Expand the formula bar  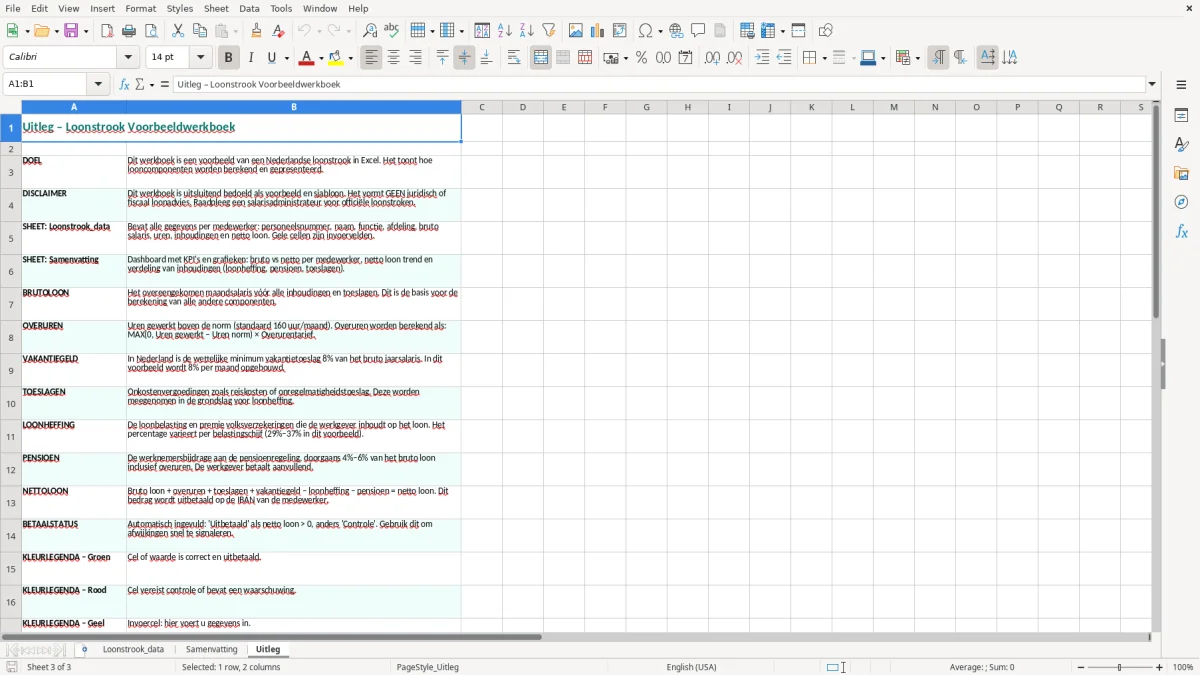tap(1153, 84)
